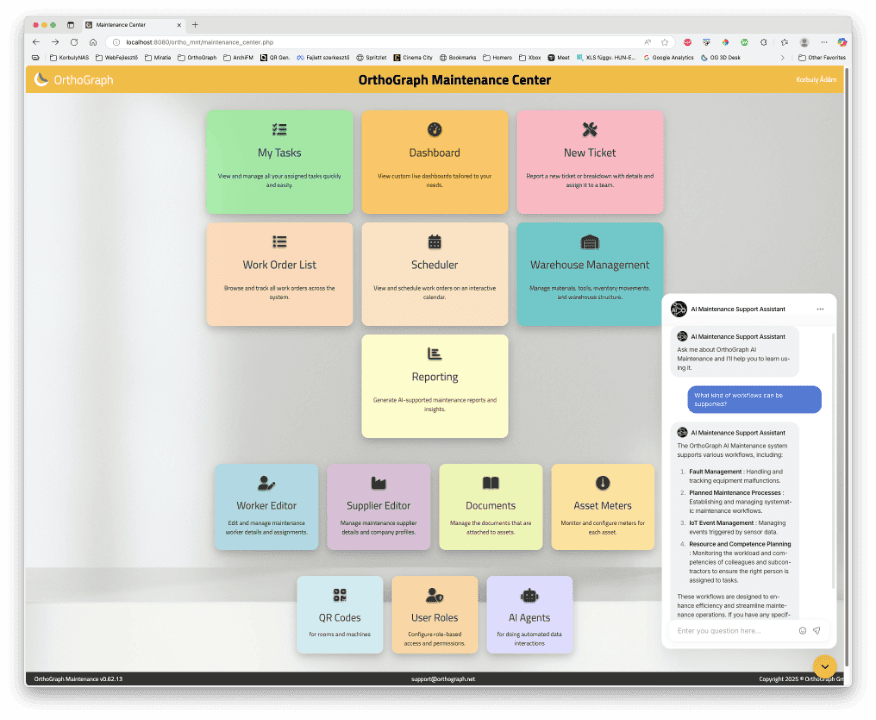Click the chat conversation scrollbar
The height and width of the screenshot is (720, 876).
tap(834, 461)
